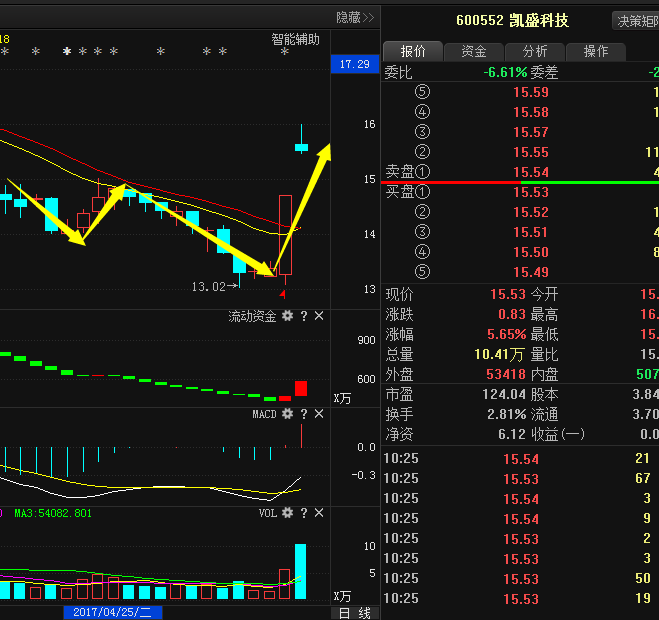Click the bold white asterisk marker
This screenshot has width=659, height=620.
67,51
